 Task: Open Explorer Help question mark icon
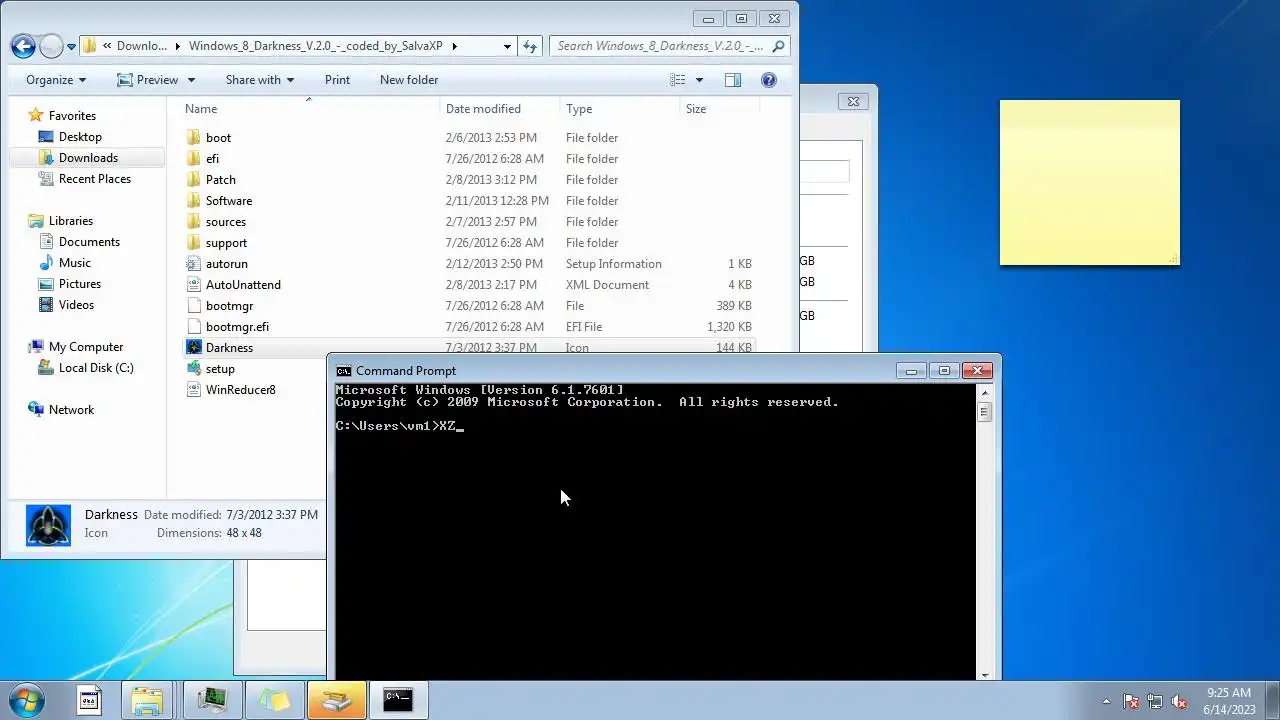(769, 80)
